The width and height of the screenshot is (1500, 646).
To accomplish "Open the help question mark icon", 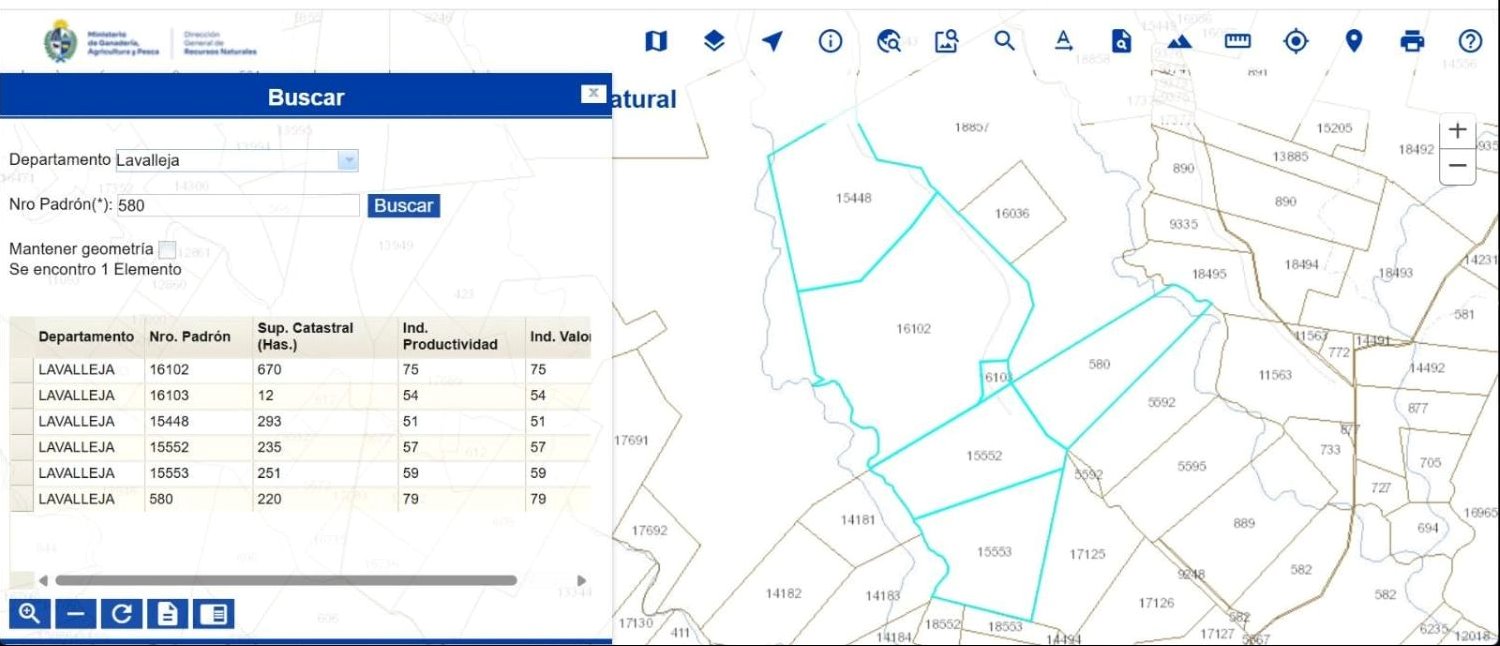I will [x=1469, y=41].
